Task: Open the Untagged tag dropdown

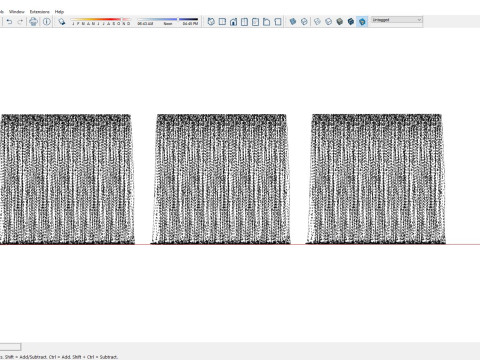Action: pyautogui.click(x=397, y=20)
